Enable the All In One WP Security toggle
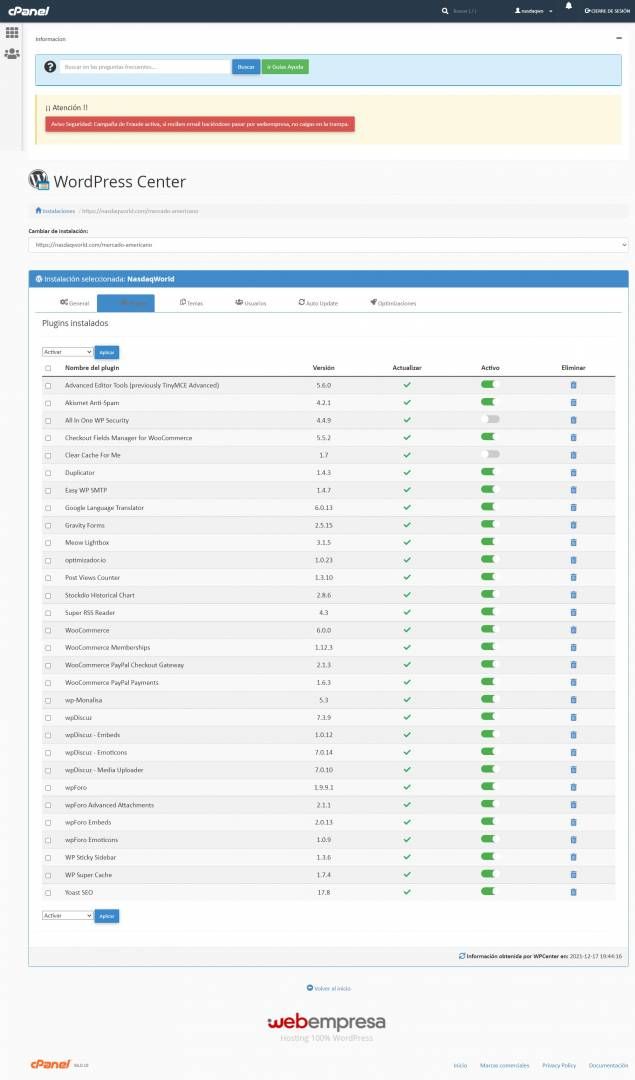 pos(490,419)
